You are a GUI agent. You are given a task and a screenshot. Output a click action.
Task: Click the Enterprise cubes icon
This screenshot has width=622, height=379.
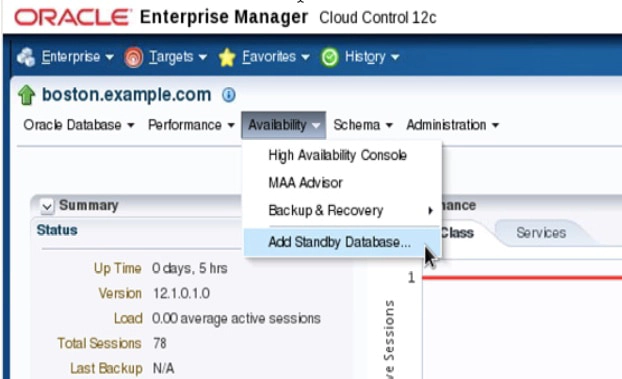click(26, 57)
